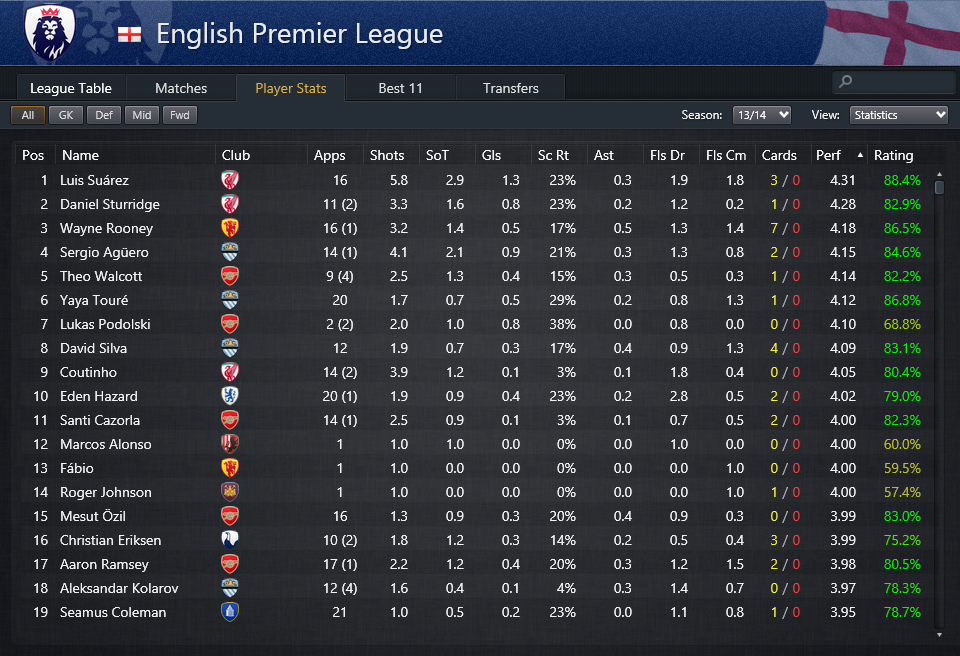960x656 pixels.
Task: Toggle the GK position filter
Action: [x=66, y=115]
